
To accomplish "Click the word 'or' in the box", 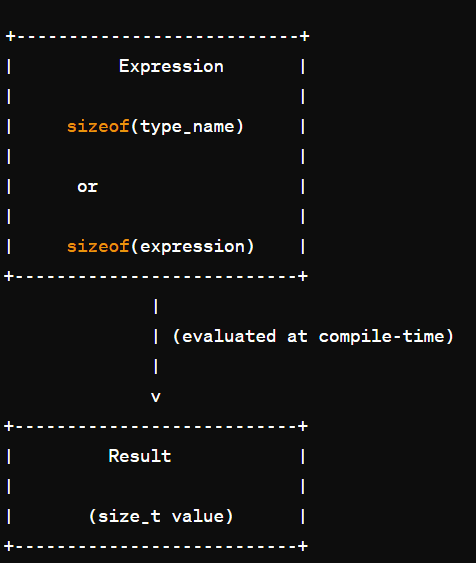I will 88,187.
